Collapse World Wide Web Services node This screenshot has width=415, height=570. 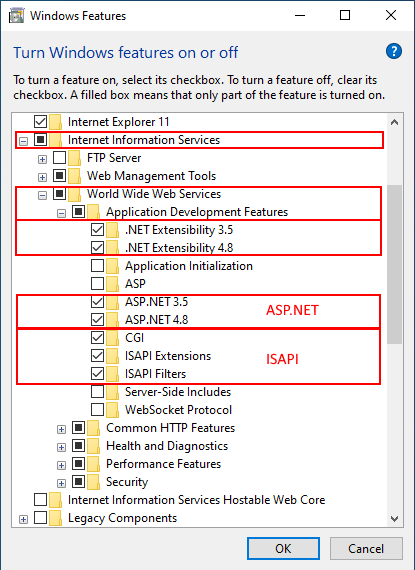(43, 195)
